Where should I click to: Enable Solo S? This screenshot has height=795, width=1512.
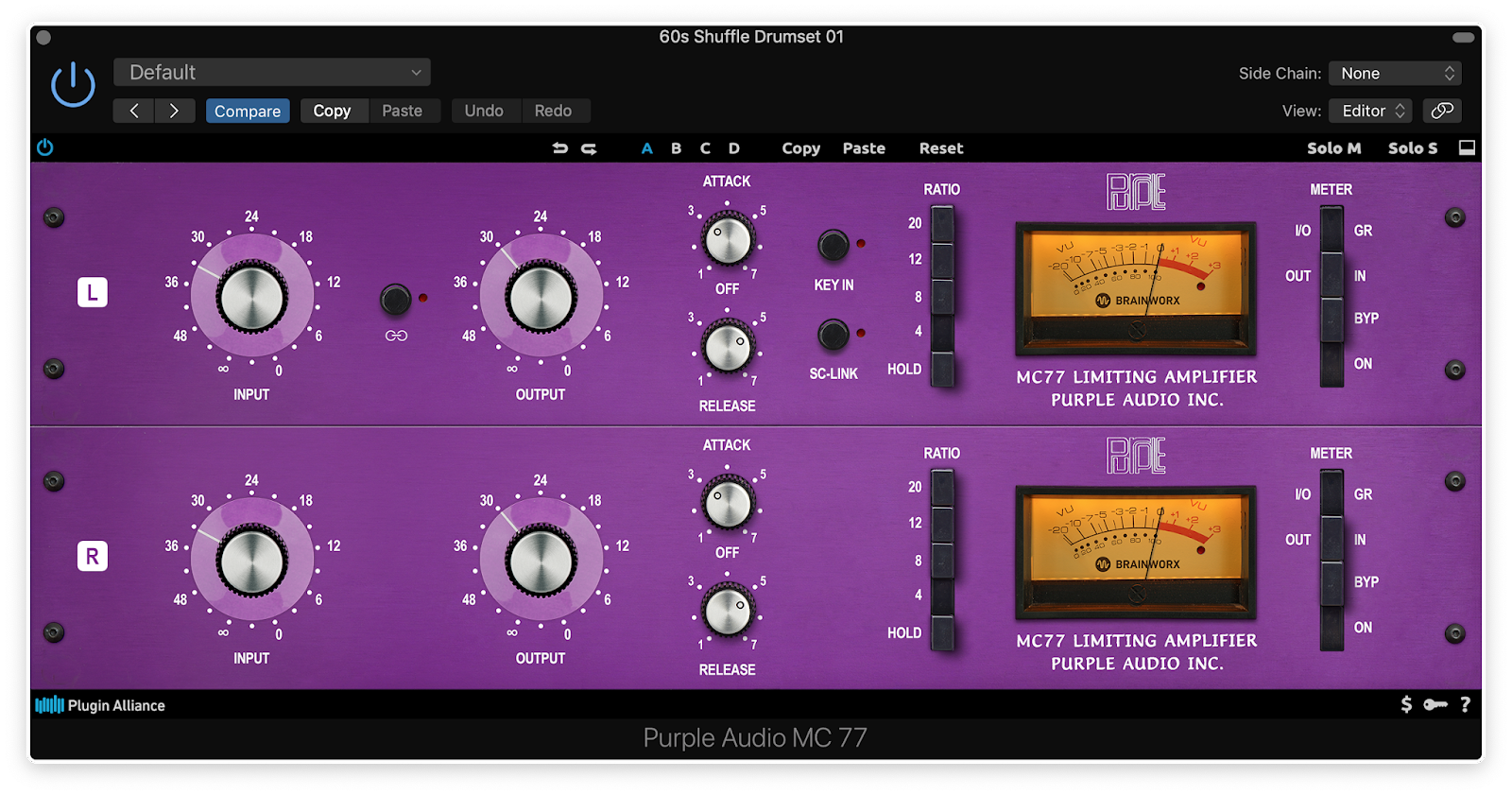[1412, 147]
